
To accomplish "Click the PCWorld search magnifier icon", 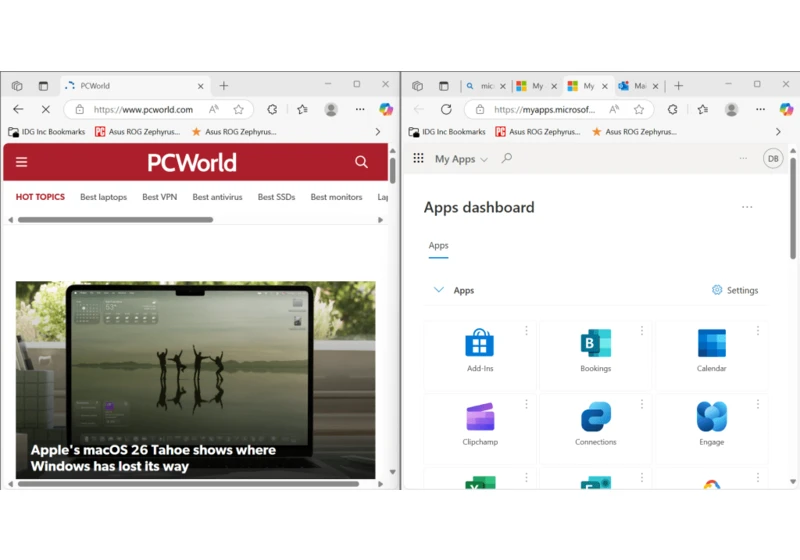I will tap(361, 162).
